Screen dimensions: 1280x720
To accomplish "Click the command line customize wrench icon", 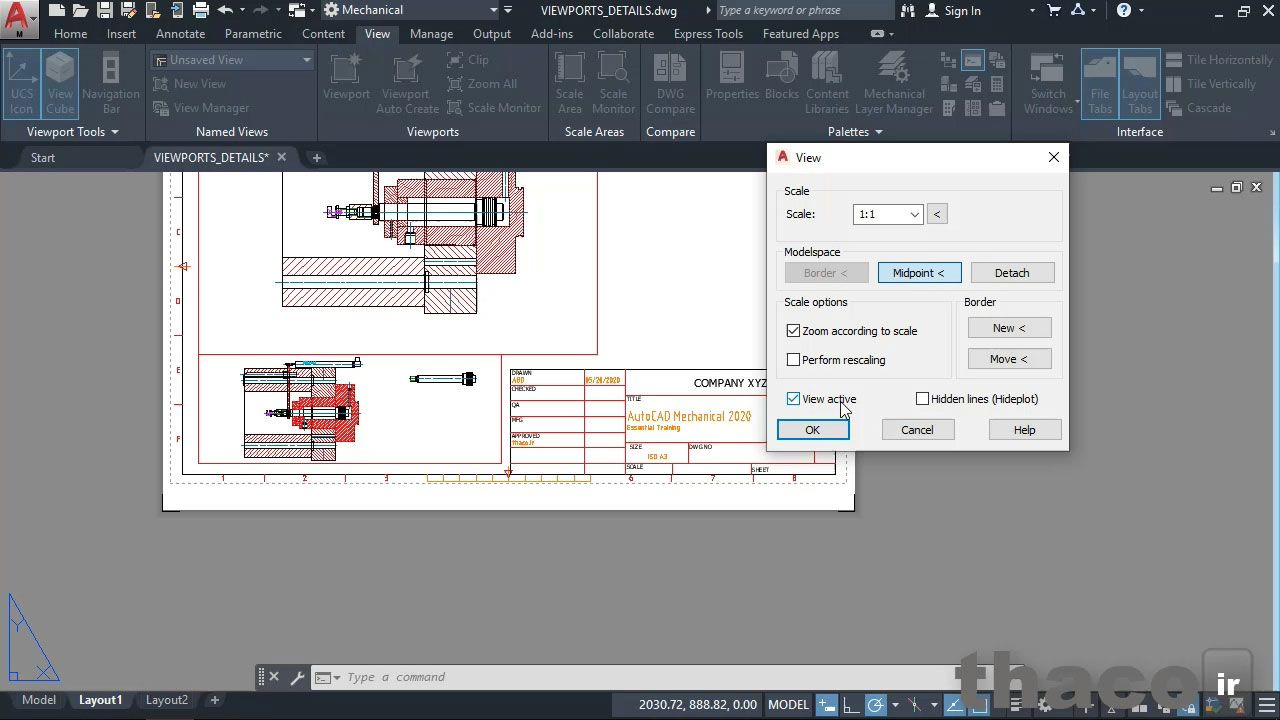I will pyautogui.click(x=297, y=677).
